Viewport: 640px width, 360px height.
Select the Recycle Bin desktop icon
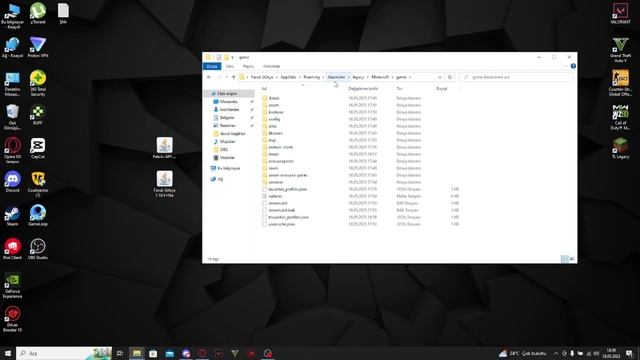tap(12, 117)
